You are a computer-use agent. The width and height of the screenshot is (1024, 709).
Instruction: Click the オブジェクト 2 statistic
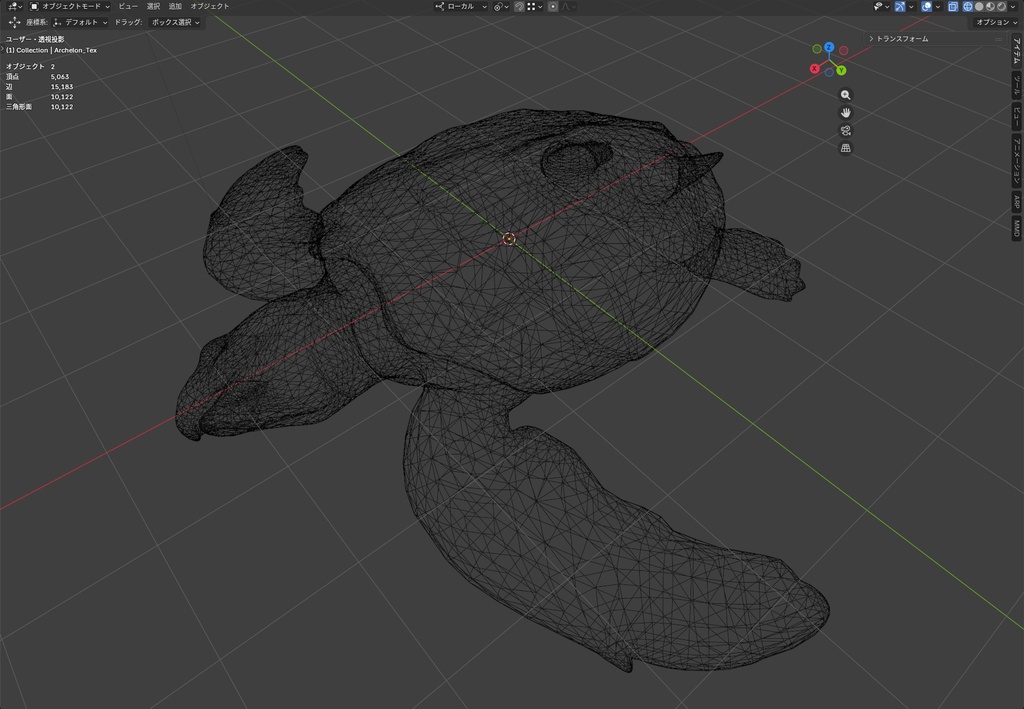coord(30,67)
